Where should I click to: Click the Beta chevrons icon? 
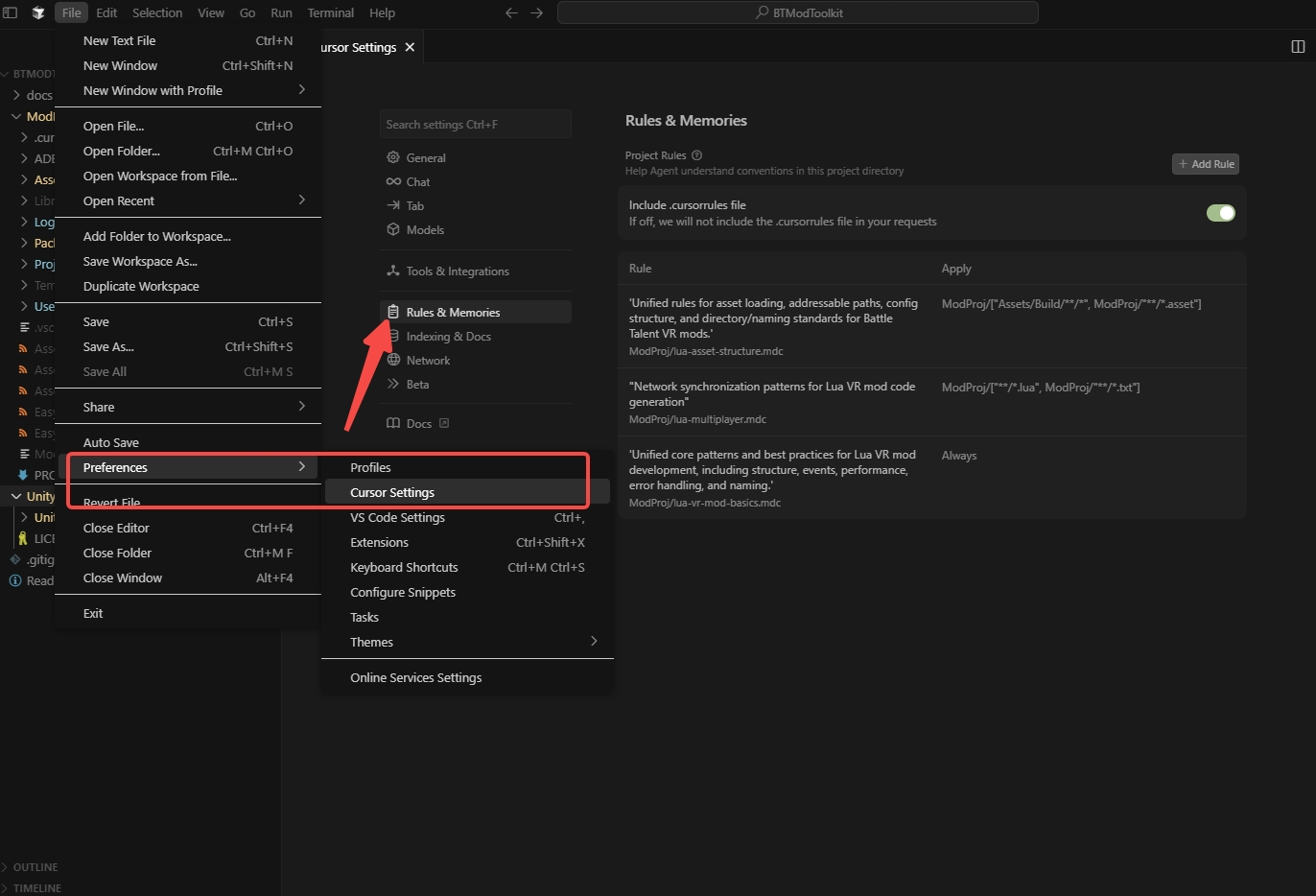[x=393, y=384]
